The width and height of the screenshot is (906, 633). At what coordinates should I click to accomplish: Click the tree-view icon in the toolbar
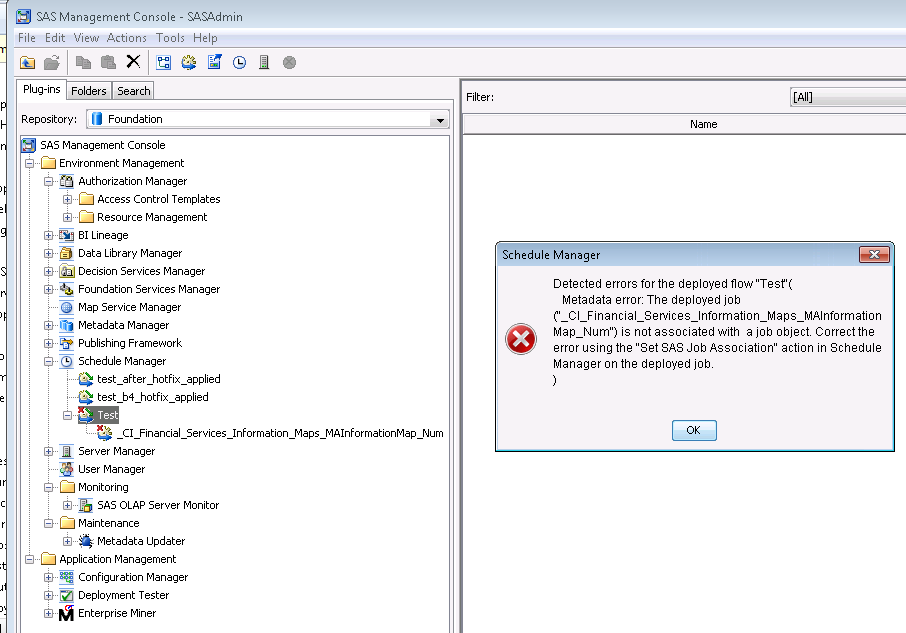[164, 62]
